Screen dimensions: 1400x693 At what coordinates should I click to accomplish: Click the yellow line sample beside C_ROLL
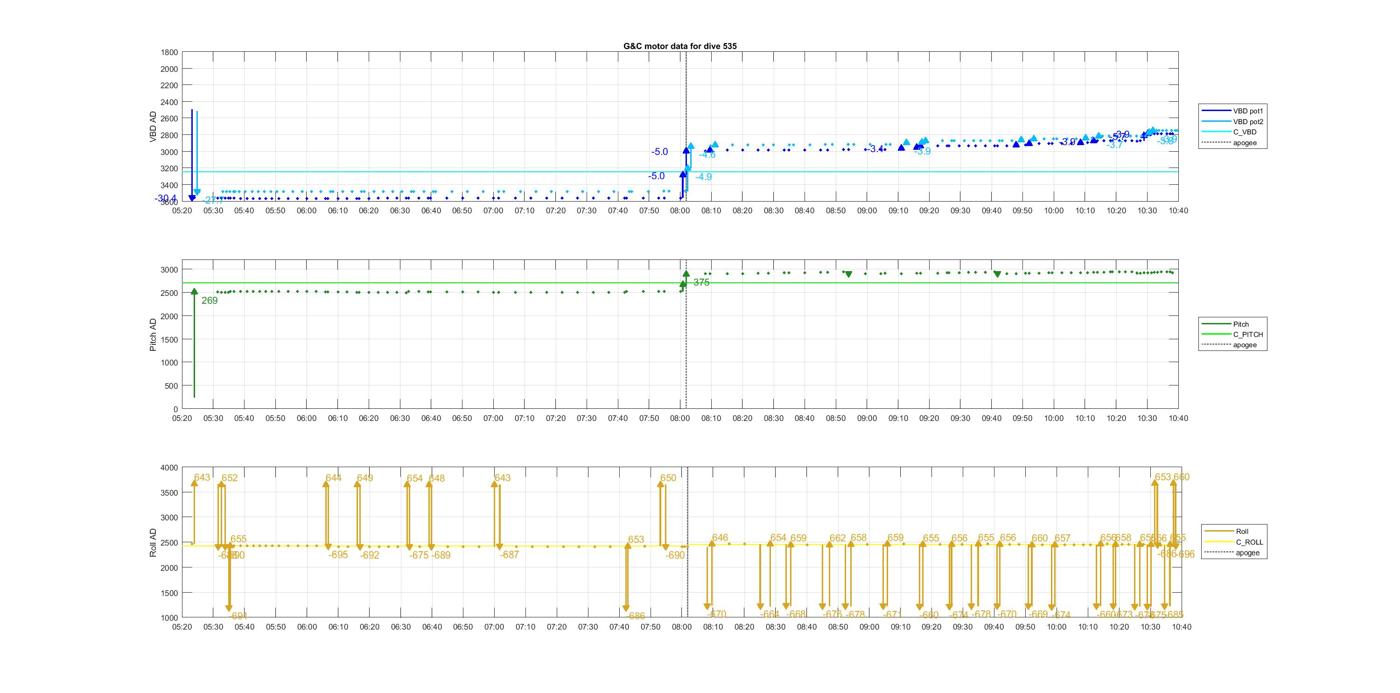coord(1220,542)
